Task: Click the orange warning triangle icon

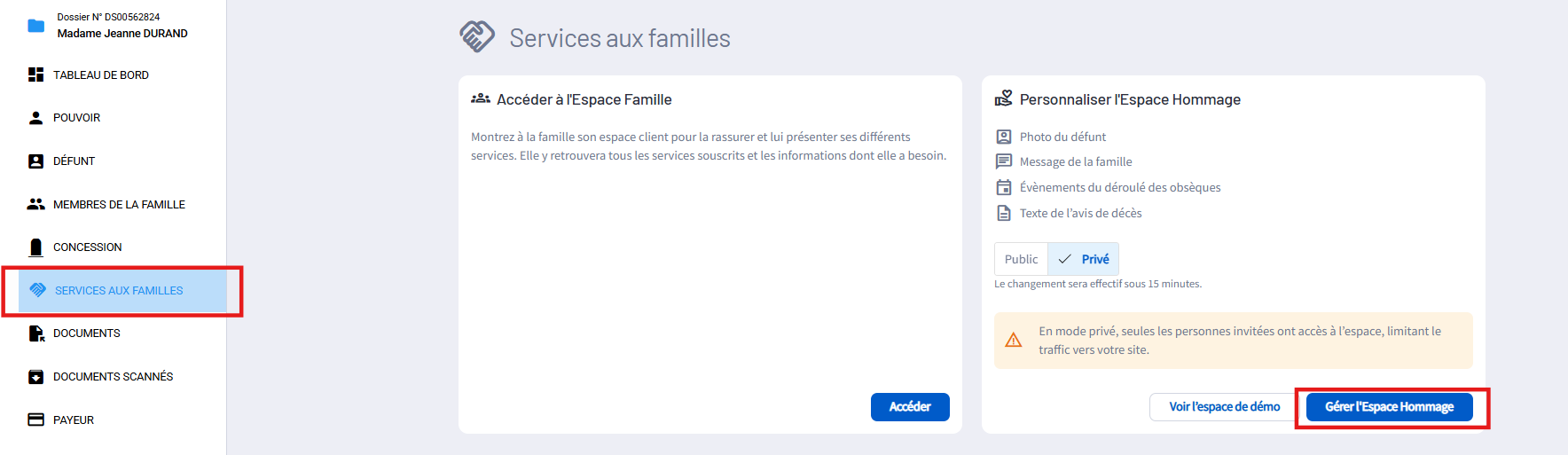Action: (x=1013, y=341)
